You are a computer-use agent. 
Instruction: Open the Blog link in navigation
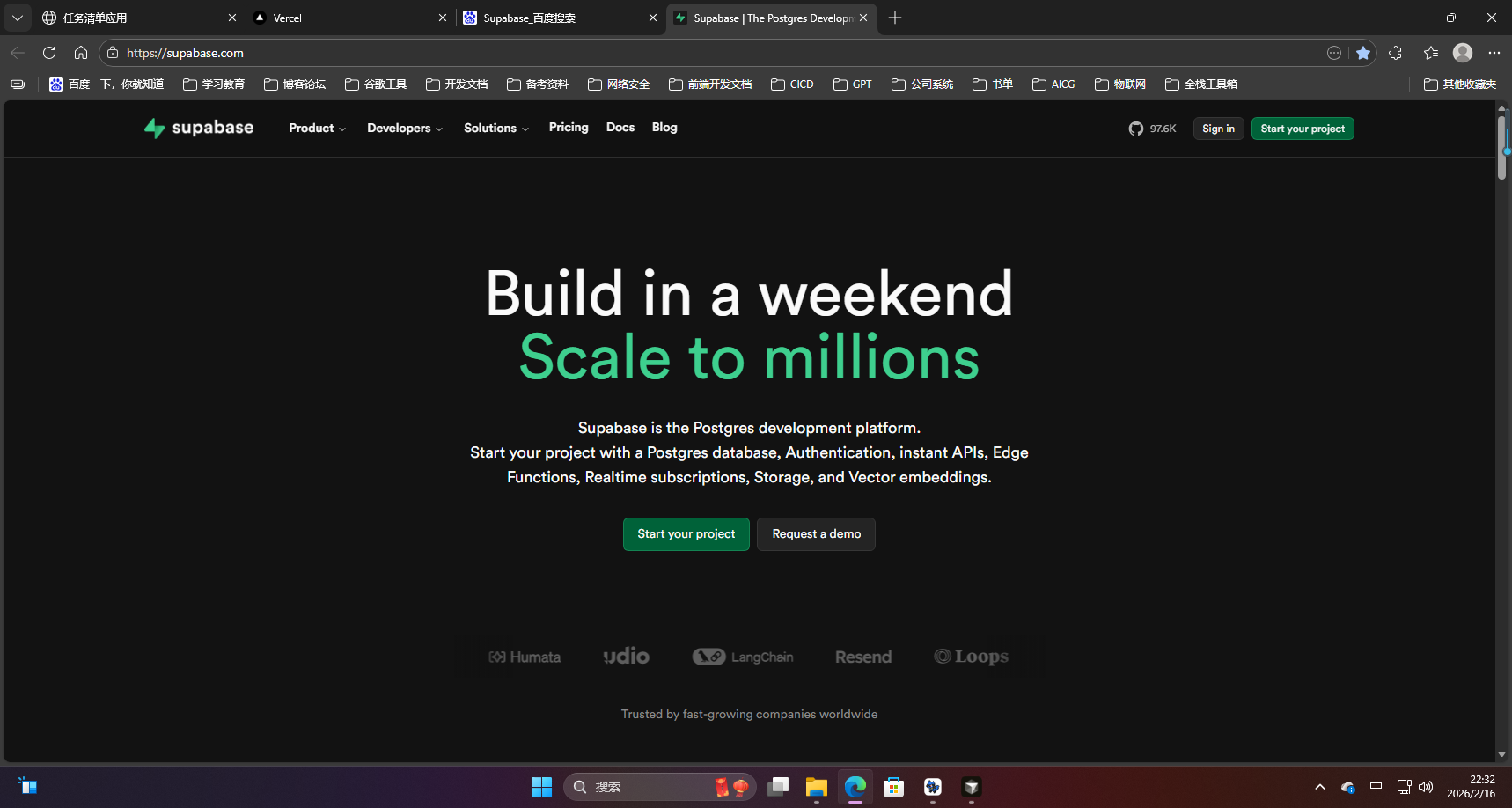tap(664, 128)
